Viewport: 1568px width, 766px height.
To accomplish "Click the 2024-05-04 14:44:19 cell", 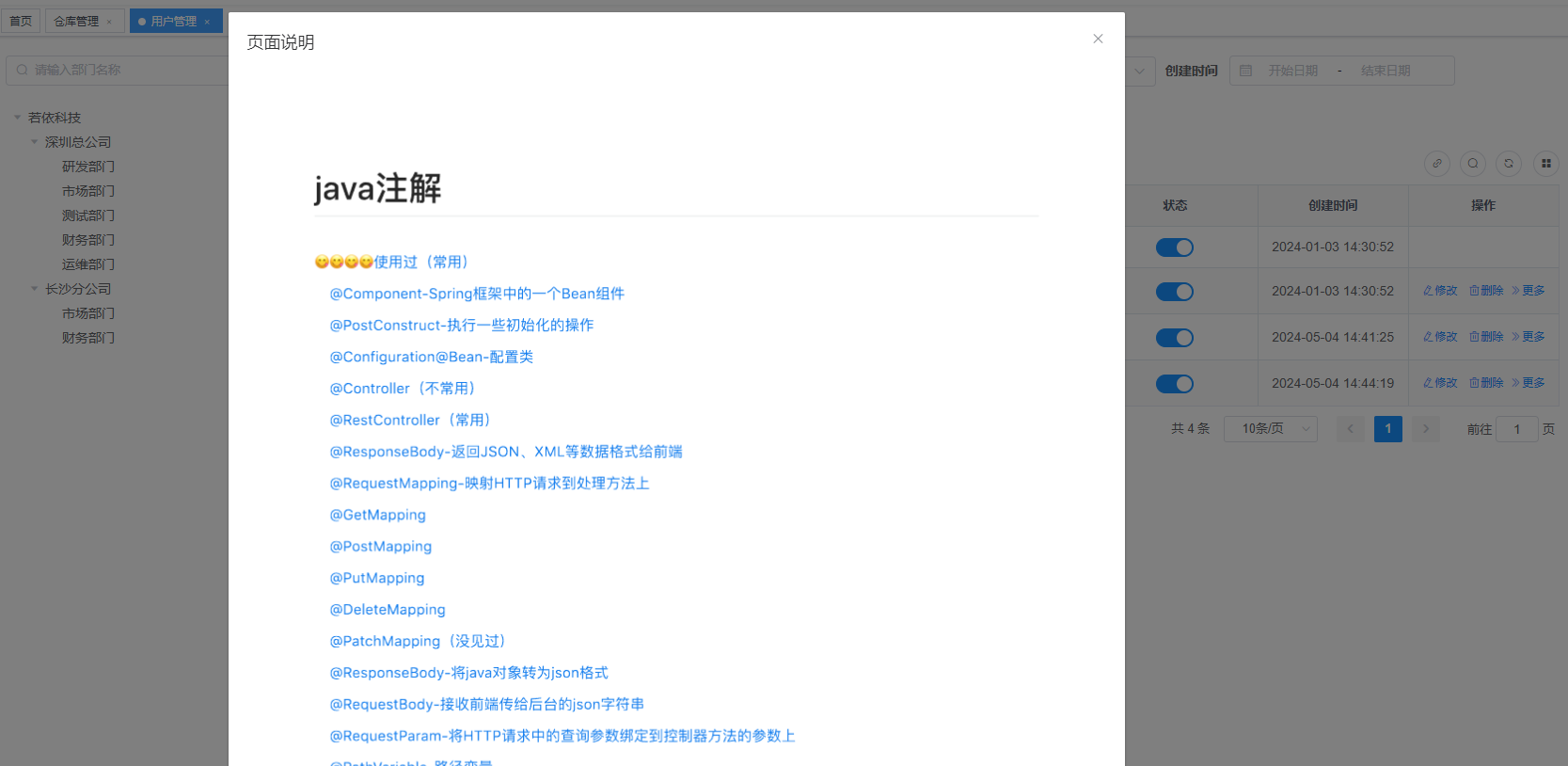I will click(x=1333, y=383).
